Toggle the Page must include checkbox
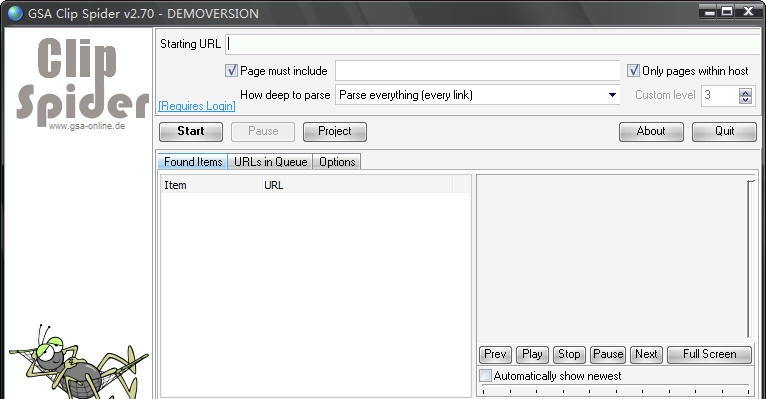This screenshot has width=766, height=399. [231, 71]
